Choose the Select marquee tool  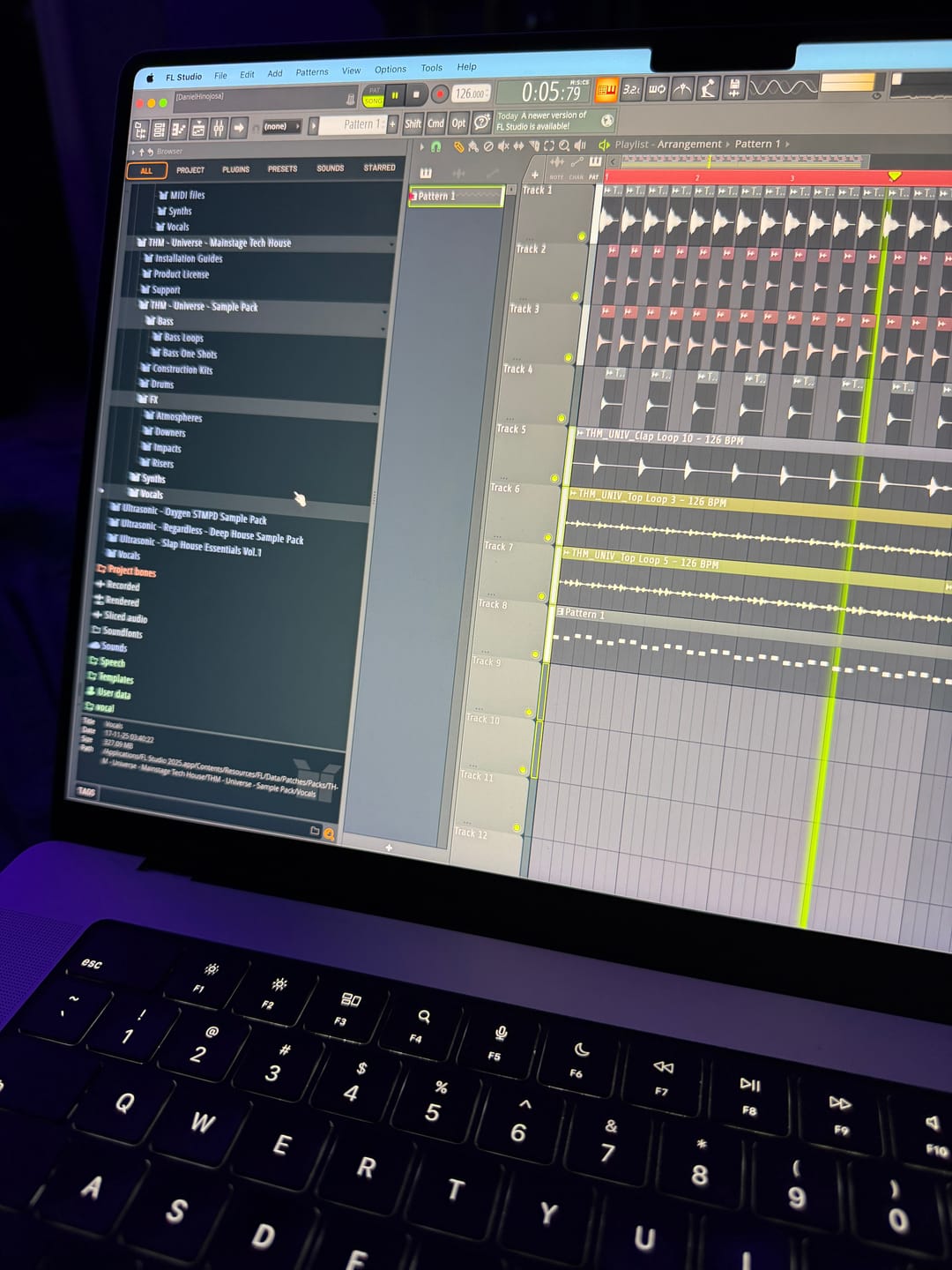pos(549,146)
